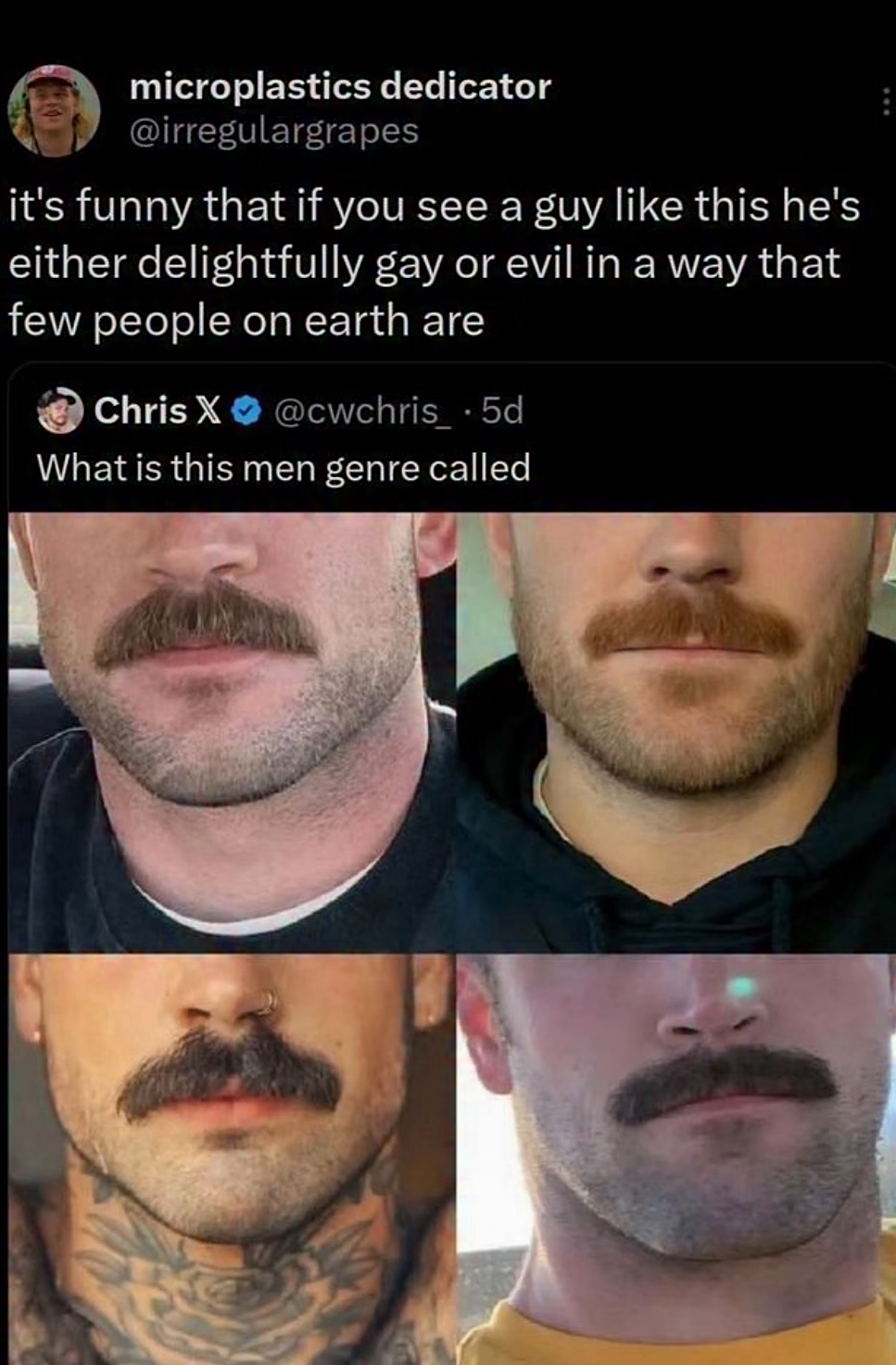Click Chris X's small avatar

click(61, 411)
